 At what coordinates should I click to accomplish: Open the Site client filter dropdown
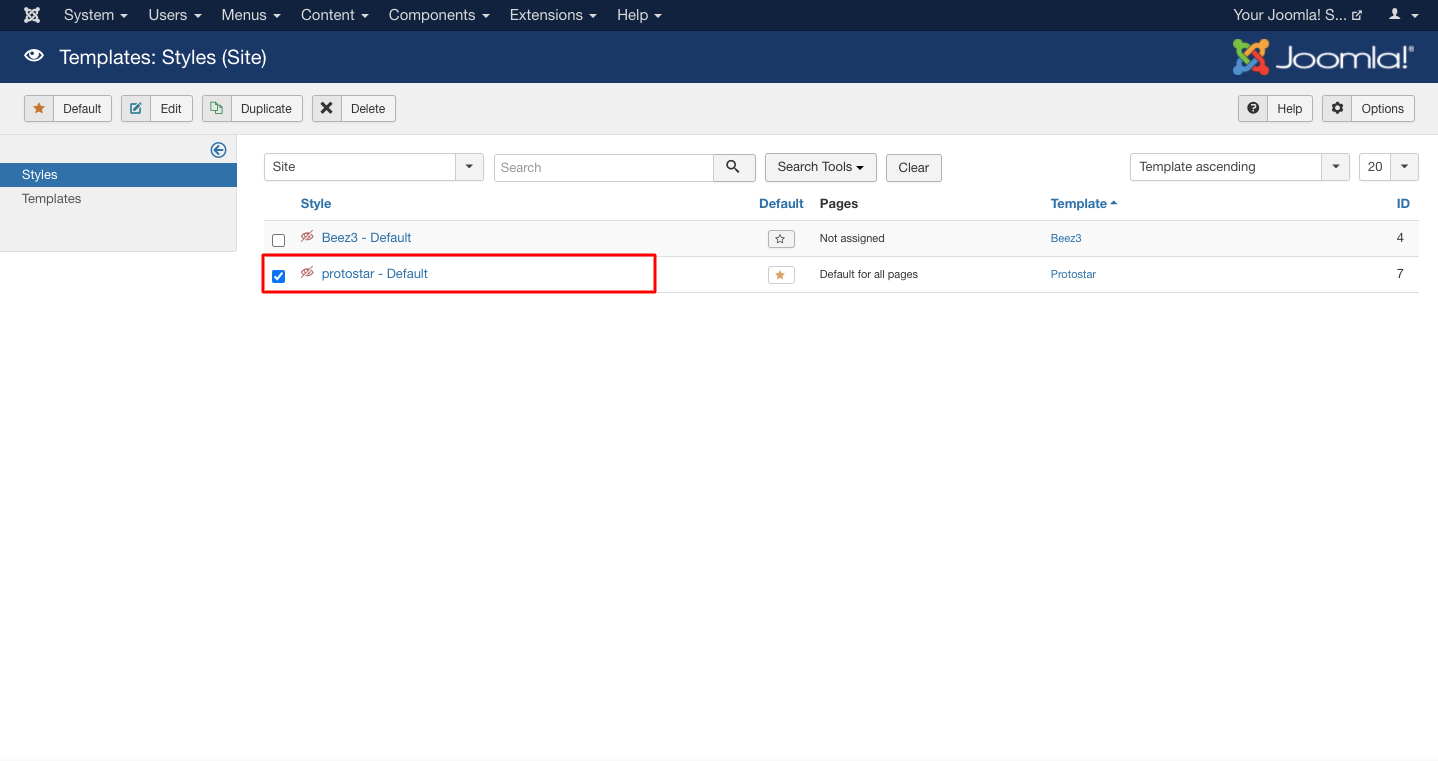(374, 167)
